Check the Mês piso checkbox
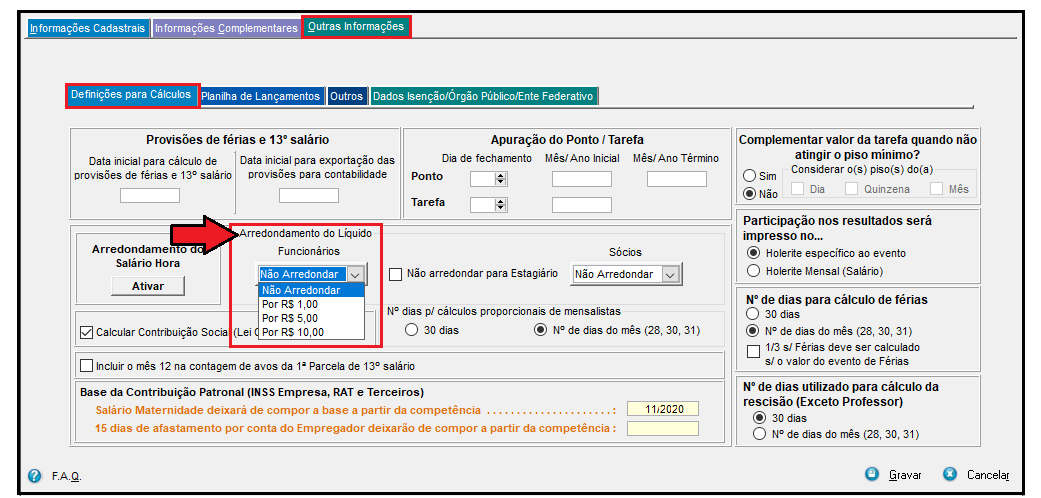 [936, 189]
